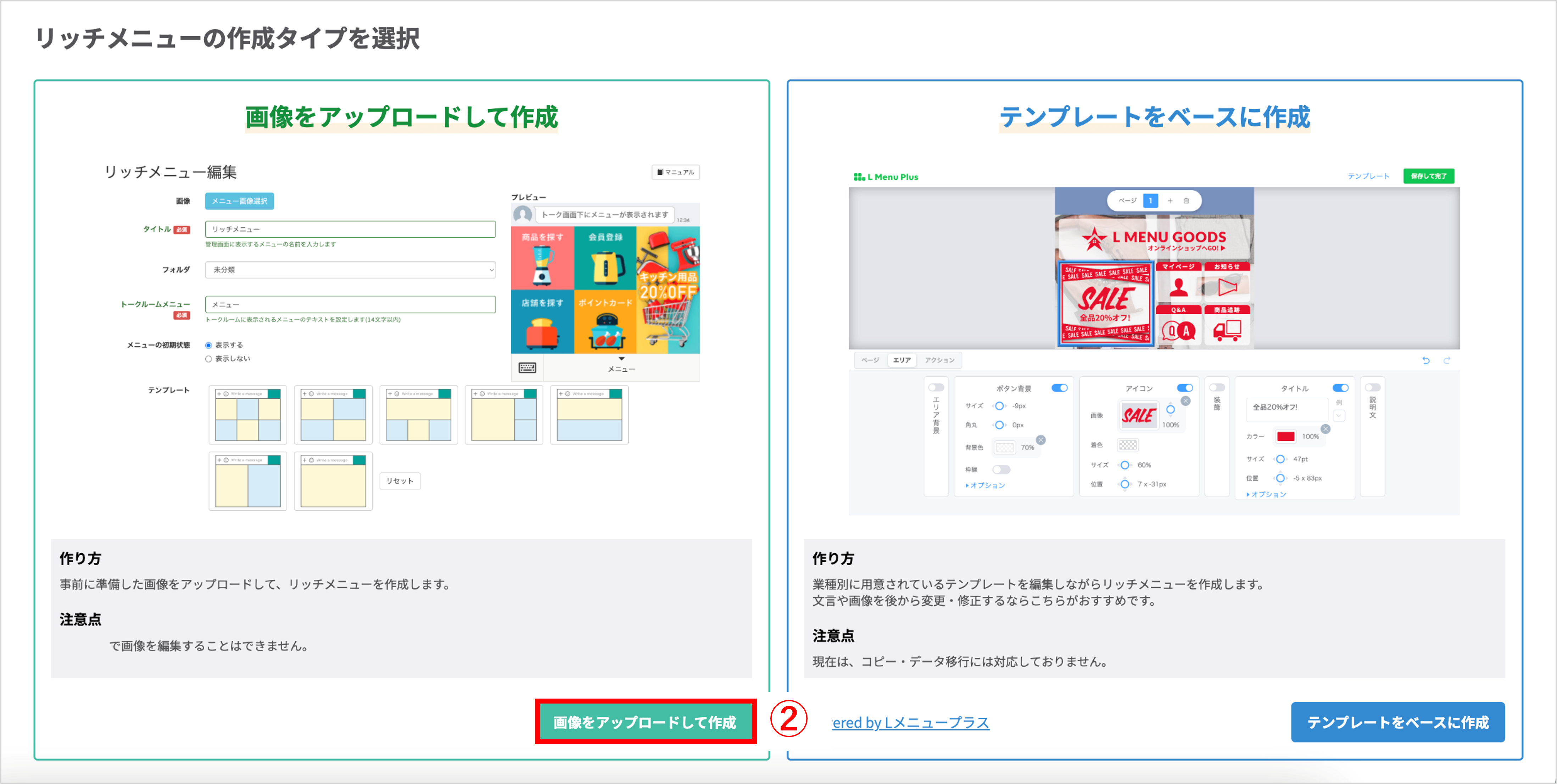The image size is (1557, 784).
Task: Click the Q&A speech bubble tile
Action: [x=1178, y=326]
